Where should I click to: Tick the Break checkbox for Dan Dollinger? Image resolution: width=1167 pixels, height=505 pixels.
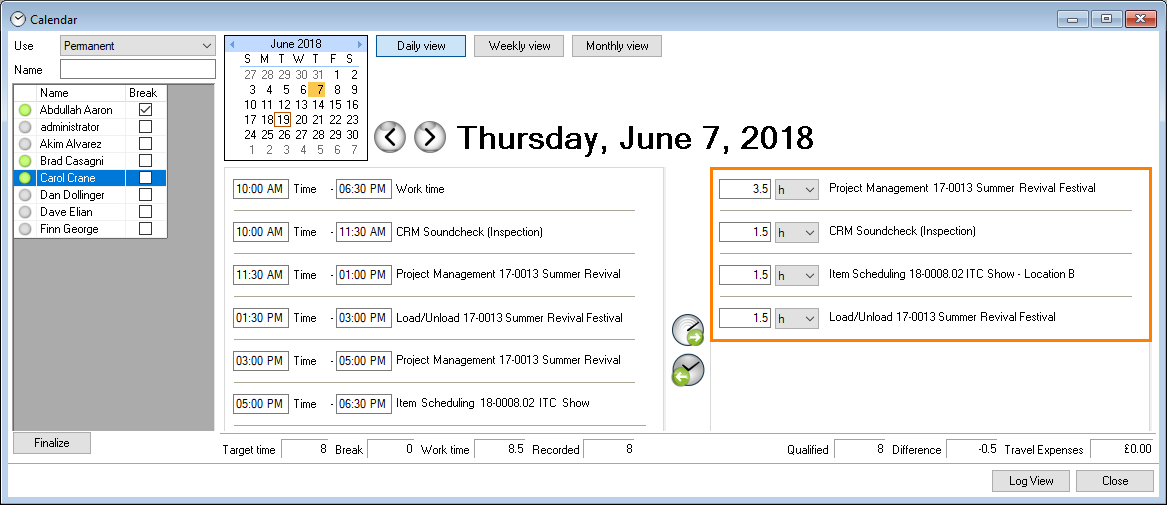click(146, 195)
